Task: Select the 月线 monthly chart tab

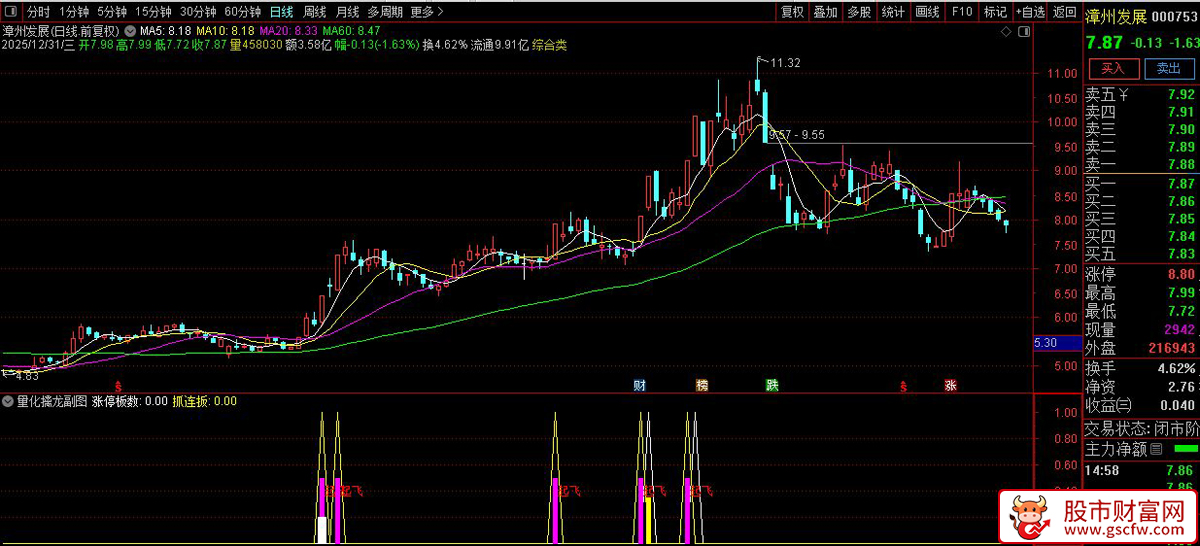Action: tap(347, 12)
